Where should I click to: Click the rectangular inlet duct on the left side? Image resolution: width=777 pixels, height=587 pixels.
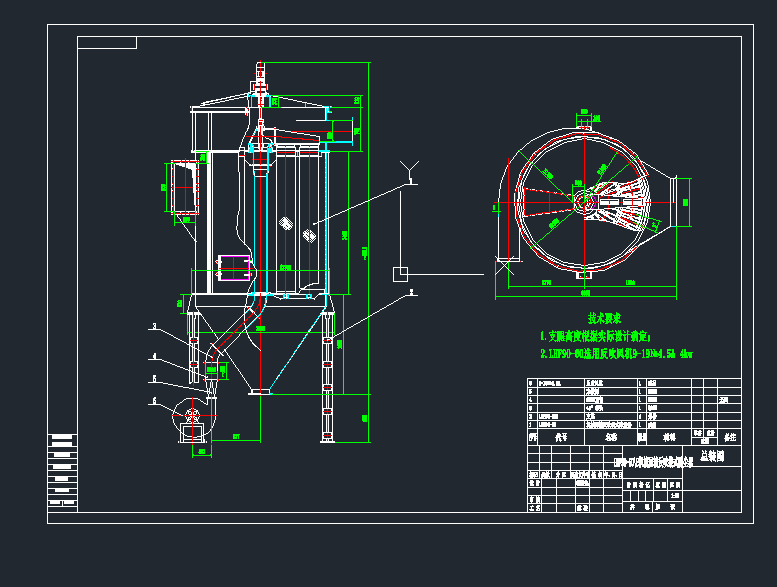click(183, 188)
